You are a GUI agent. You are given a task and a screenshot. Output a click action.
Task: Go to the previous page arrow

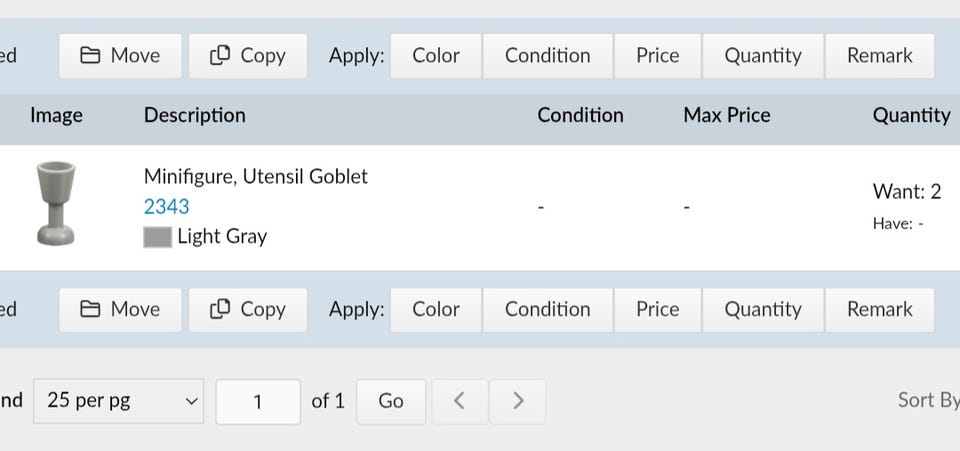click(x=459, y=401)
